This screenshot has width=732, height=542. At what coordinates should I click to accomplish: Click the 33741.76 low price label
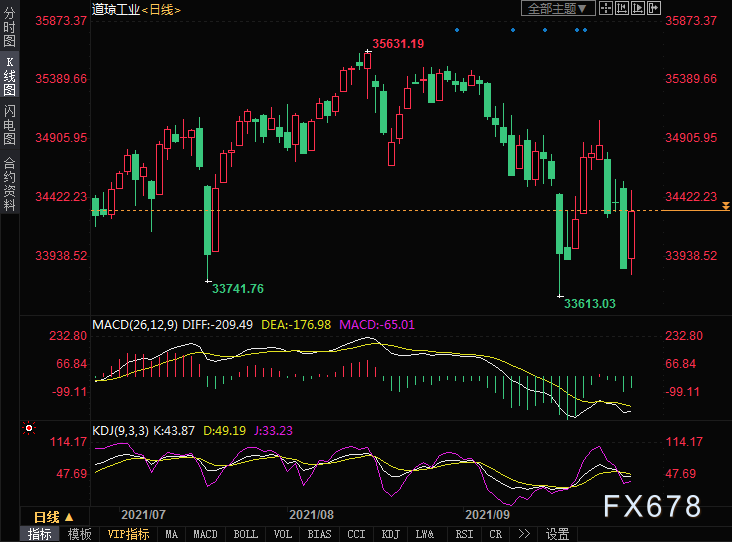[x=238, y=289]
